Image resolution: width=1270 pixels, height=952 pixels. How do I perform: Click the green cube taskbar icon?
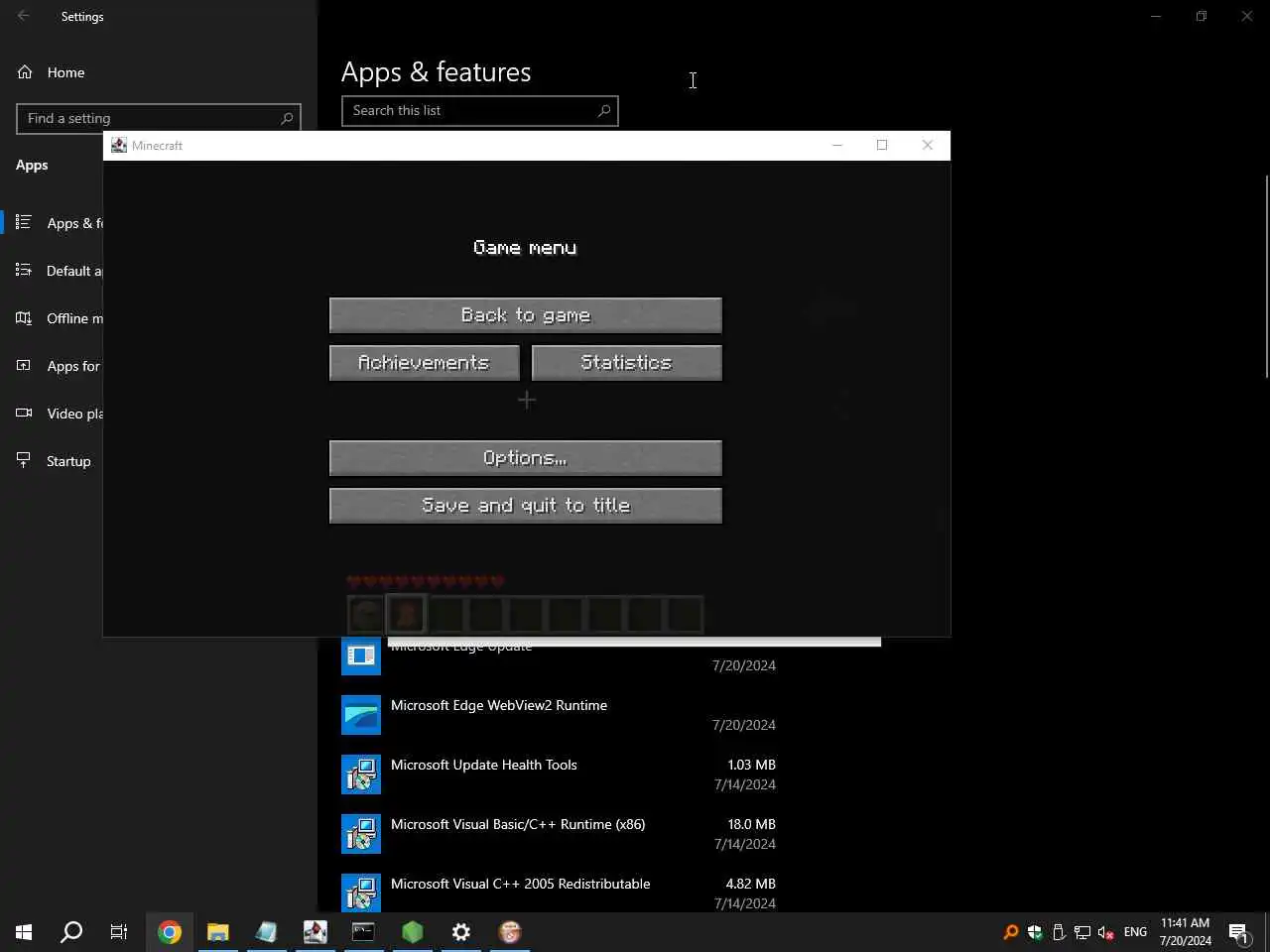point(412,932)
